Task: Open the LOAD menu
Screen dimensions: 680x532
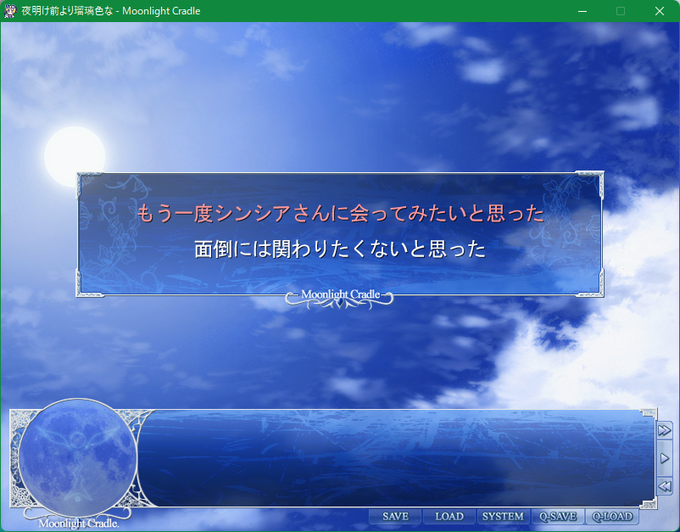Action: point(449,516)
